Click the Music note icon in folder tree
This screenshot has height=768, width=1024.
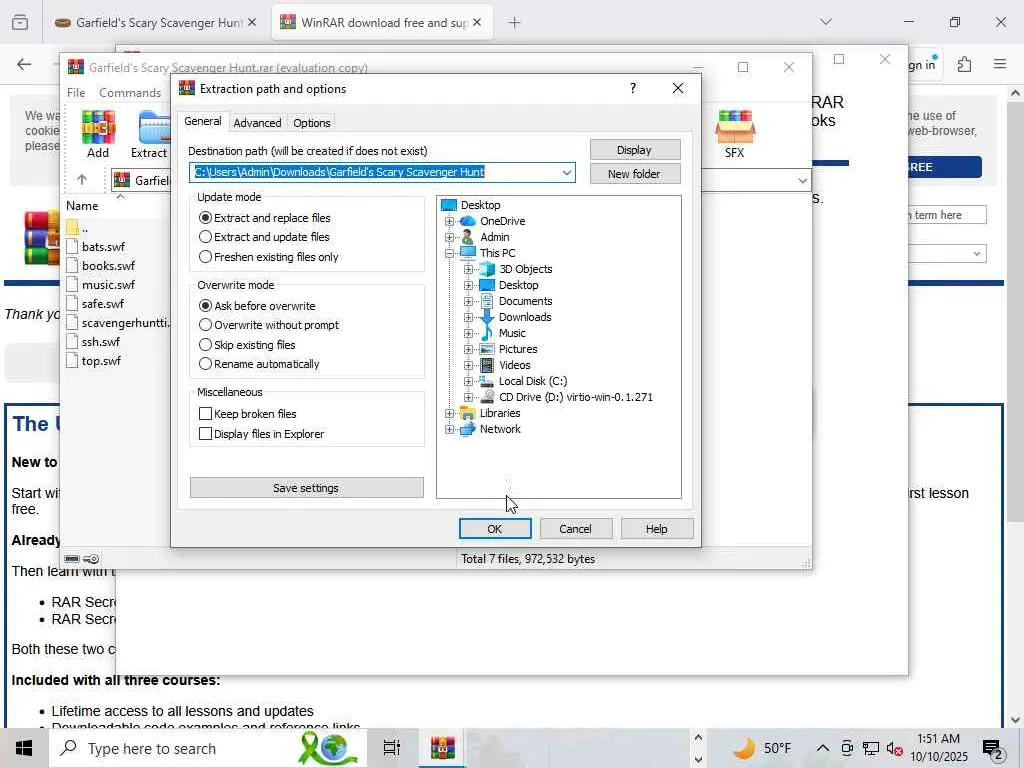[x=487, y=333]
